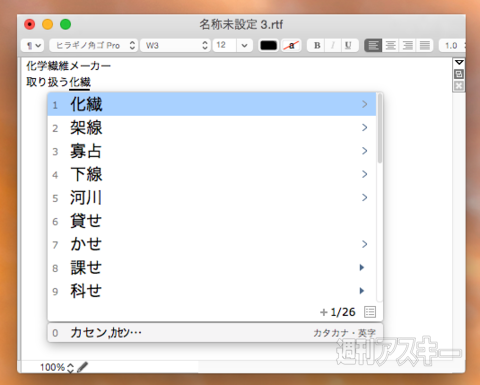480x385 pixels.
Task: Open the black text color swatch
Action: pos(268,45)
